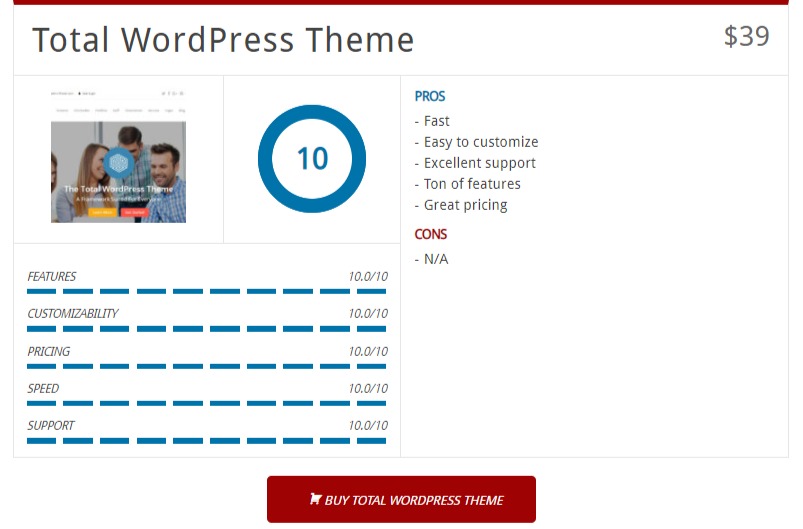
Task: Click the $39 price label
Action: click(x=746, y=36)
